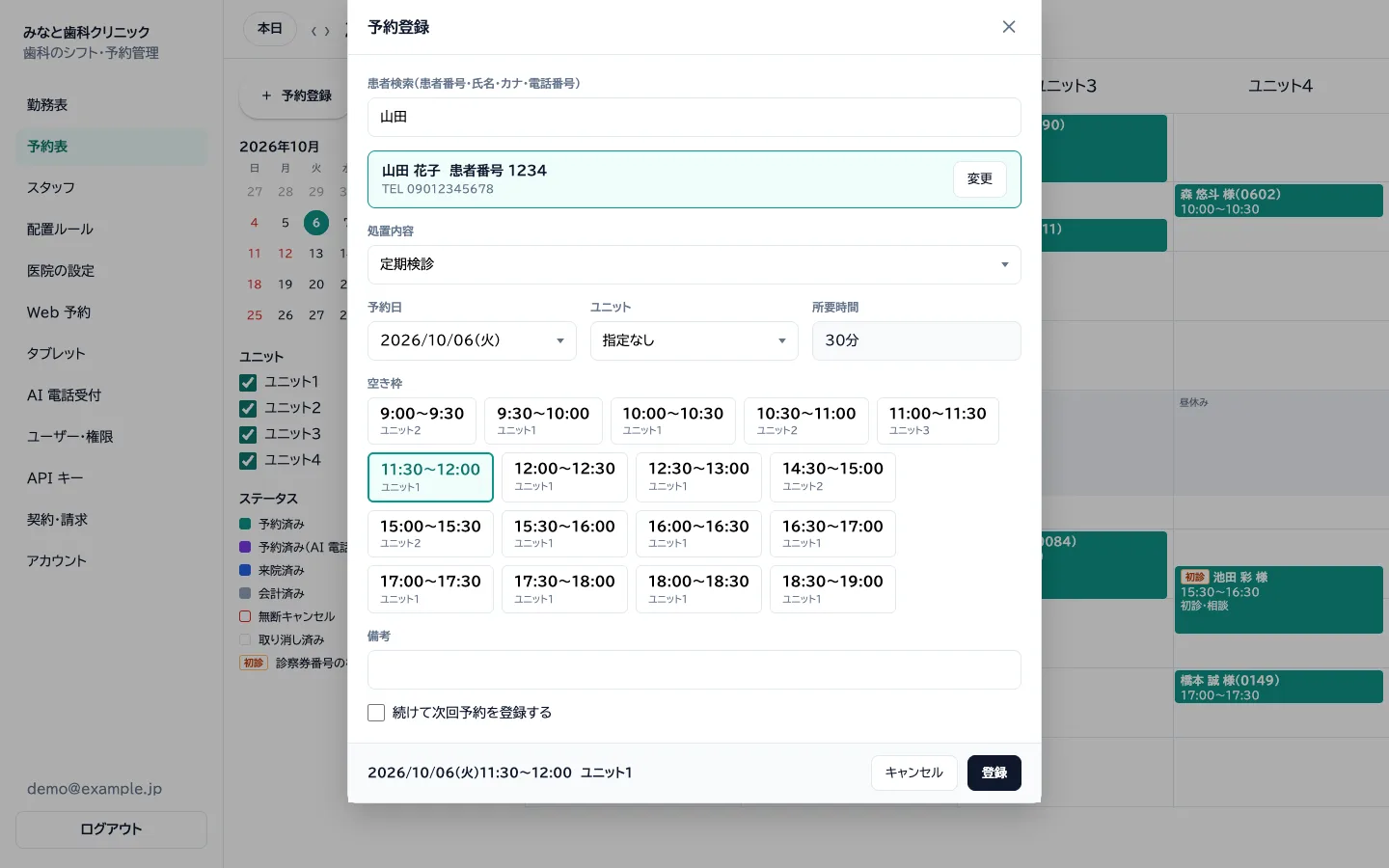1389x868 pixels.
Task: Open the 処置内容 dropdown showing 定期検診
Action: (x=694, y=264)
